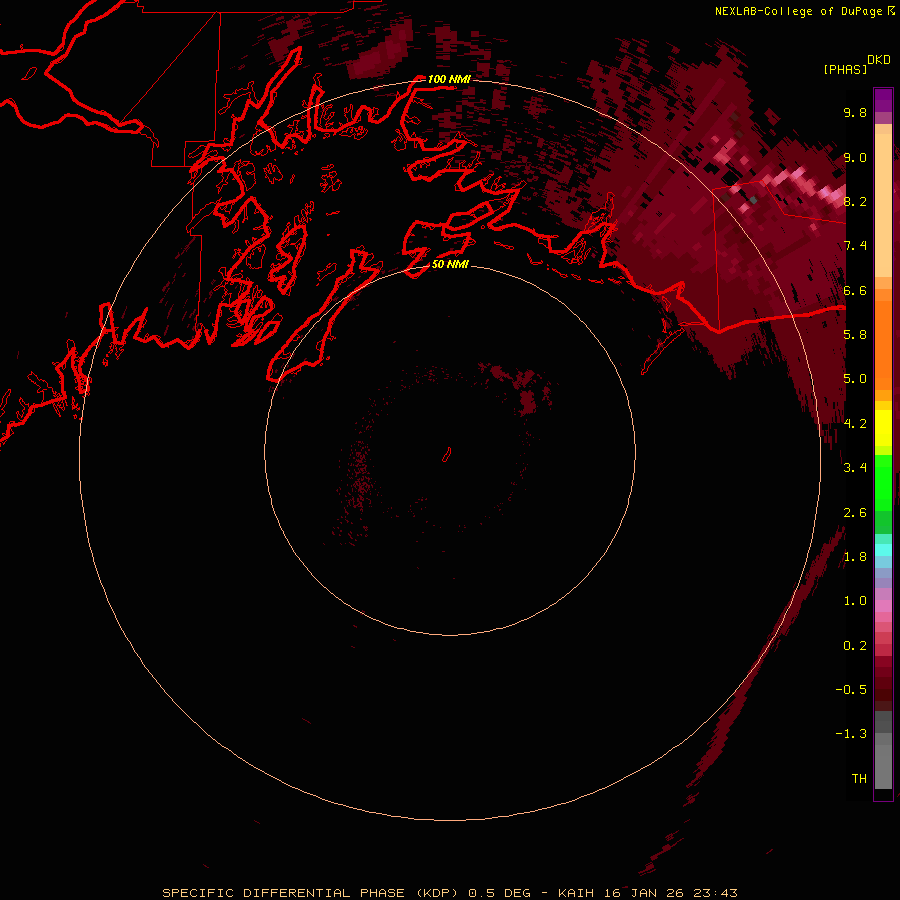
Task: Pick the cyan section of color bar
Action: 883,550
